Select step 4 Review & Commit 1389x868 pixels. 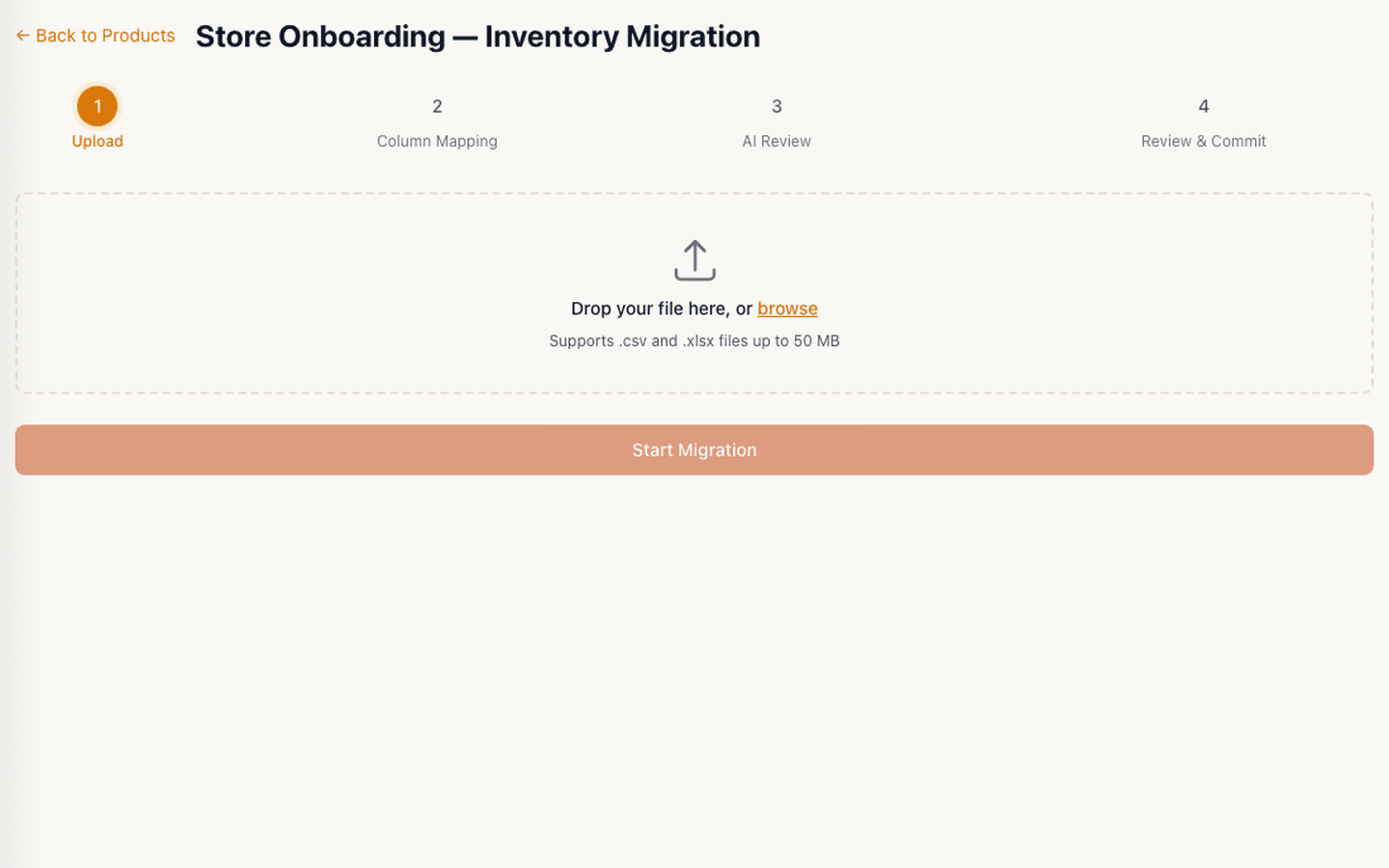pyautogui.click(x=1203, y=122)
